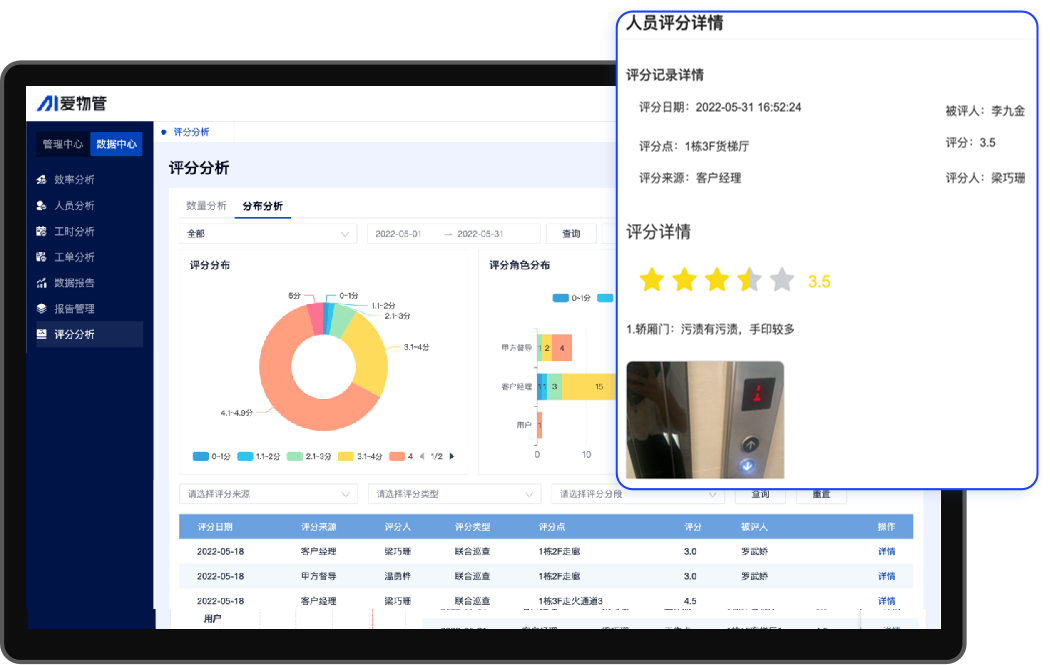This screenshot has height=665, width=1050.
Task: Click the half-filled star in 评分详情
Action: (749, 279)
